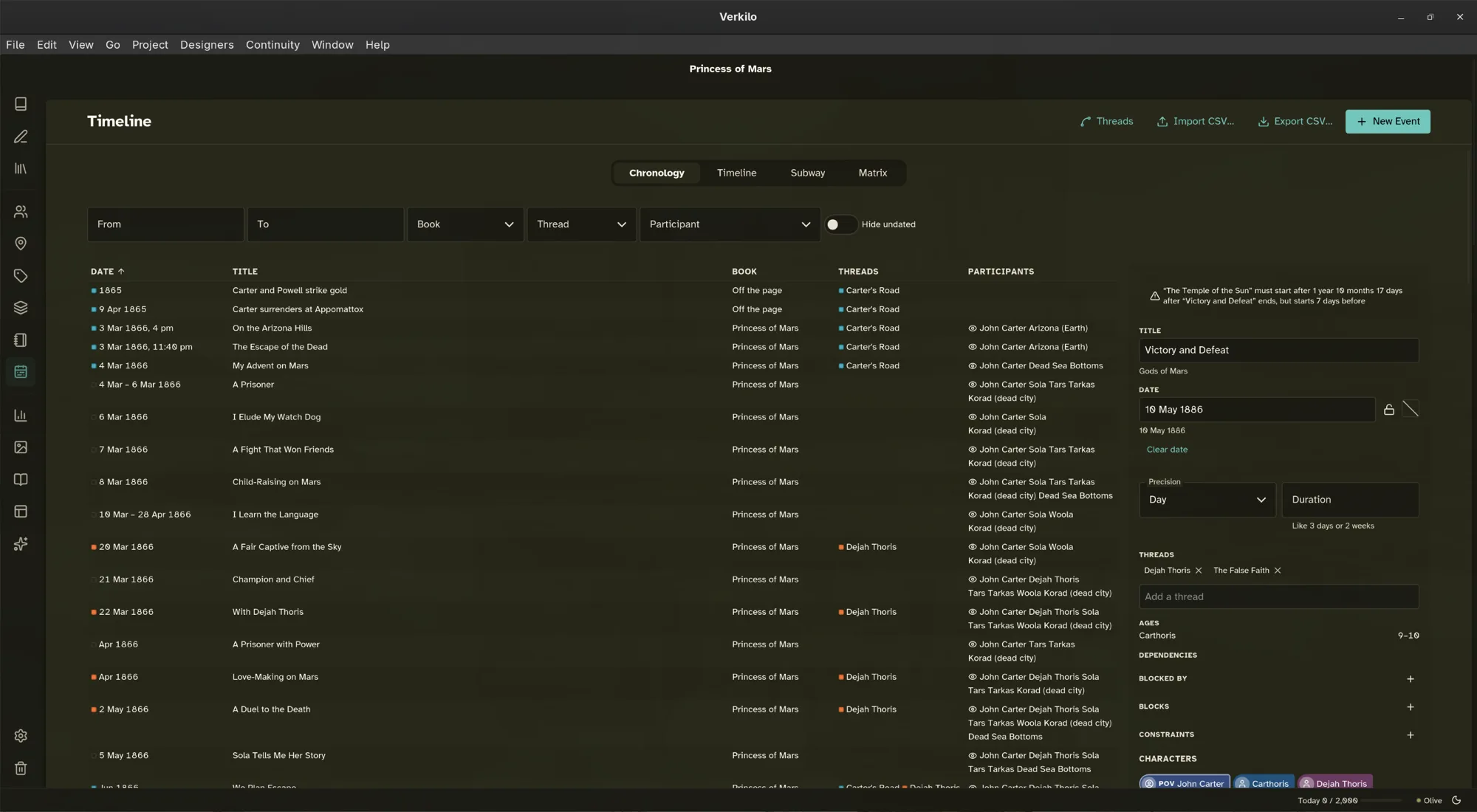1477x812 pixels.
Task: Select the timeline calendar icon in sidebar
Action: point(21,372)
